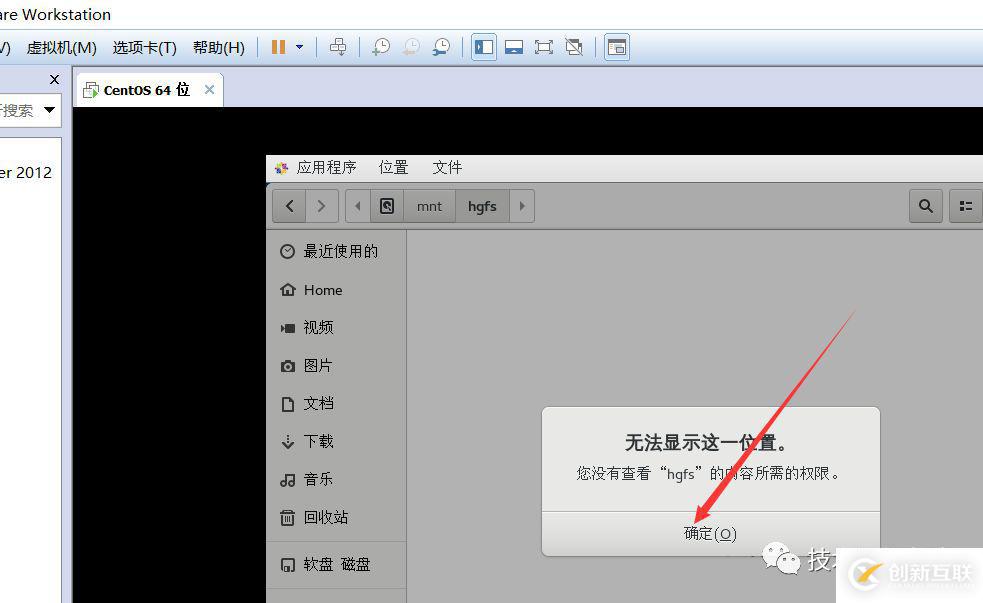Image resolution: width=983 pixels, height=603 pixels.
Task: Open the 选项卡(T) menu
Action: tap(145, 48)
